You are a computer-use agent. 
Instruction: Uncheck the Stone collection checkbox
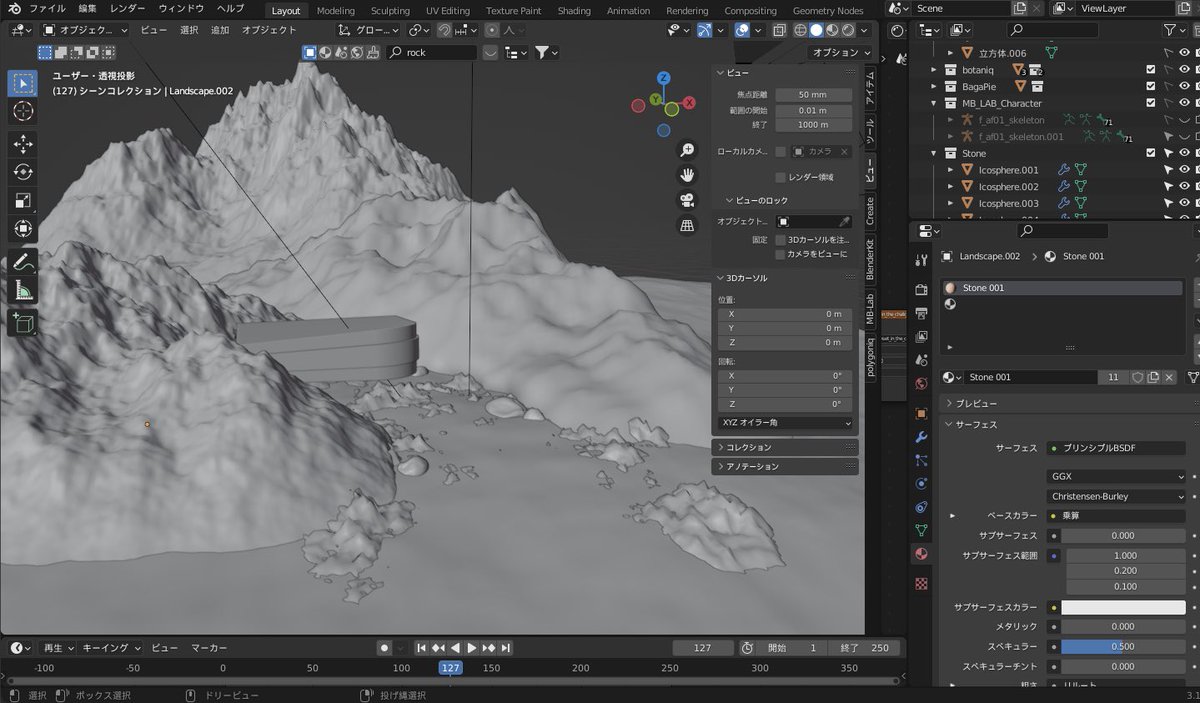[1151, 153]
